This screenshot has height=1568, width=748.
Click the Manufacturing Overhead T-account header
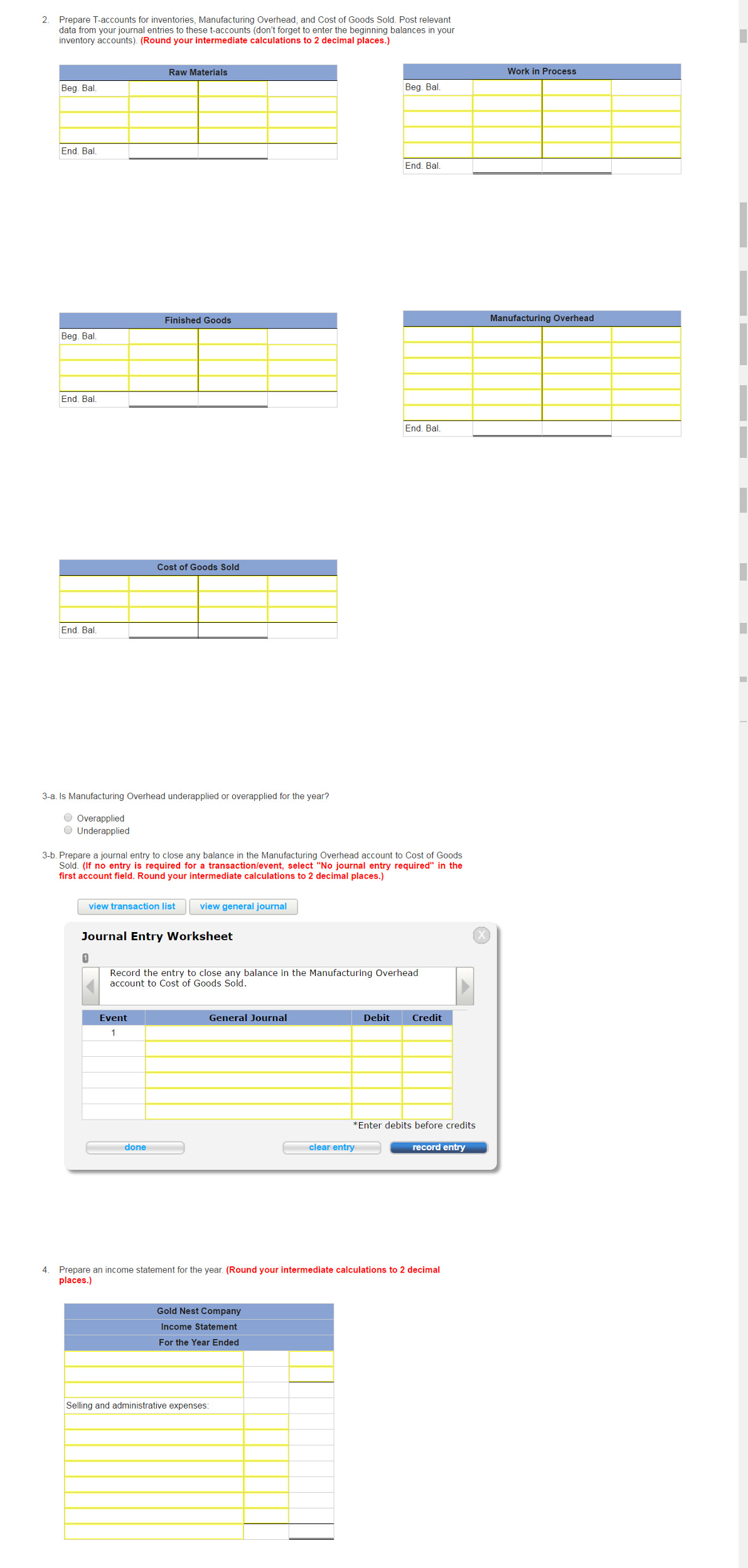(542, 319)
